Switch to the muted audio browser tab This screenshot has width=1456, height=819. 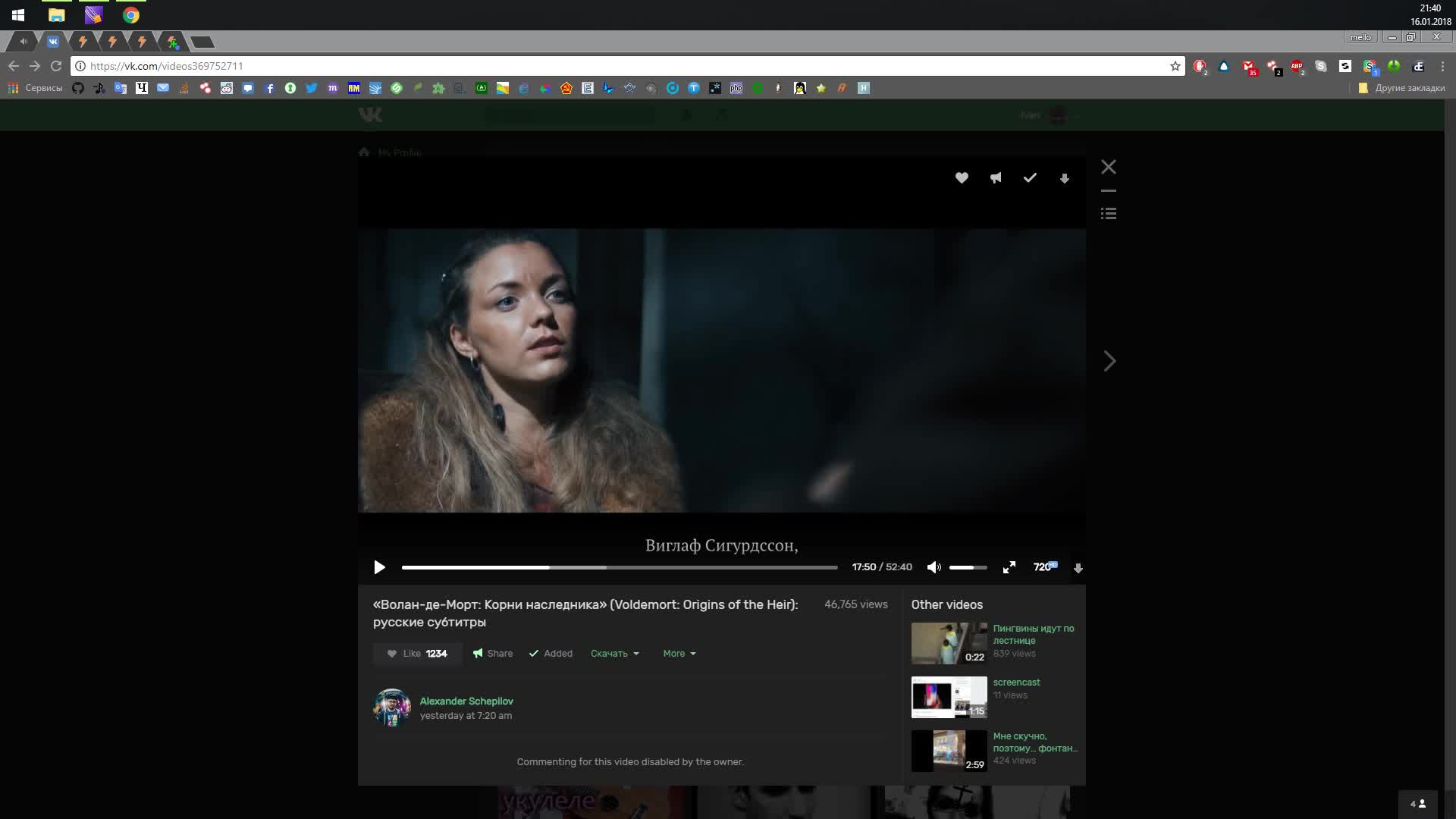pos(24,42)
